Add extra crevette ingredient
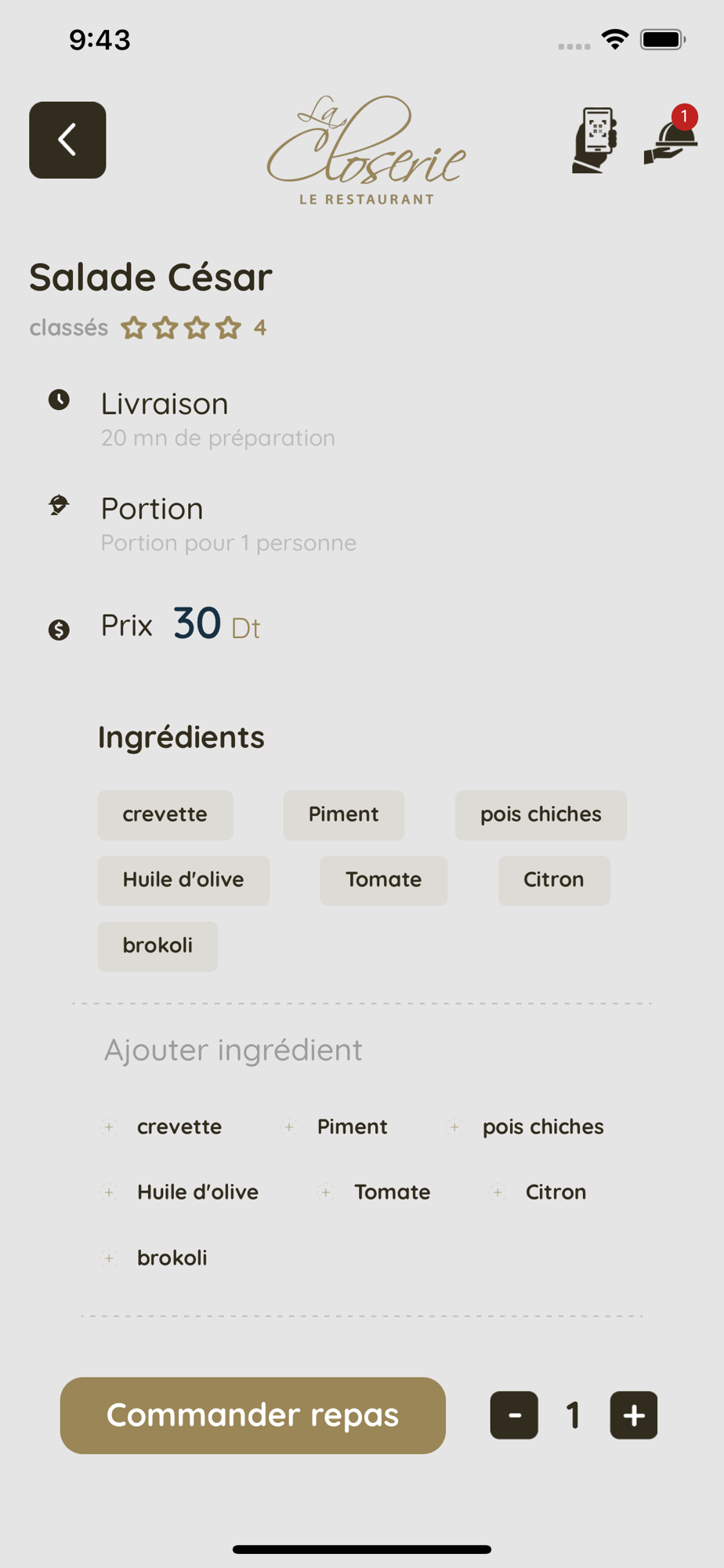 (x=110, y=1127)
